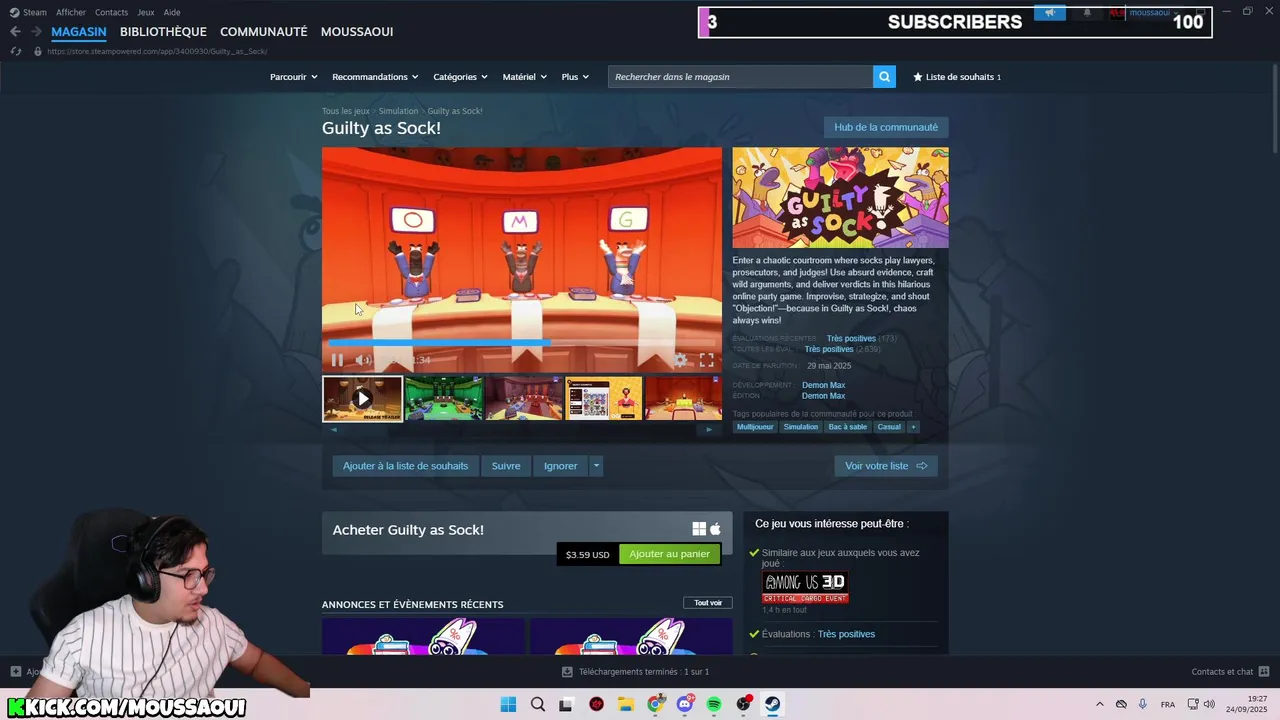This screenshot has height=720, width=1280.
Task: Open Liste de souhaits star link
Action: click(x=956, y=77)
